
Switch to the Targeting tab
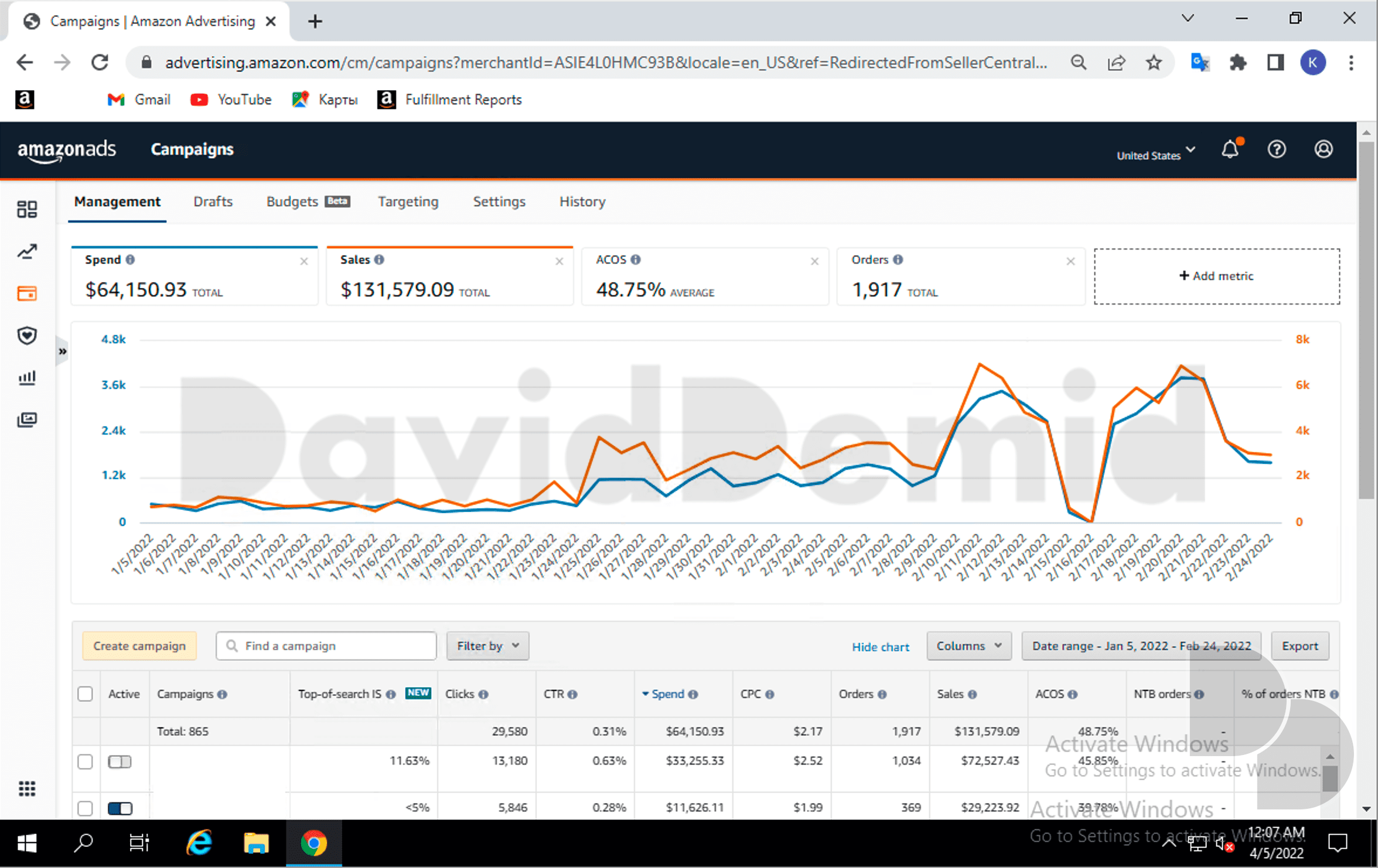click(408, 201)
